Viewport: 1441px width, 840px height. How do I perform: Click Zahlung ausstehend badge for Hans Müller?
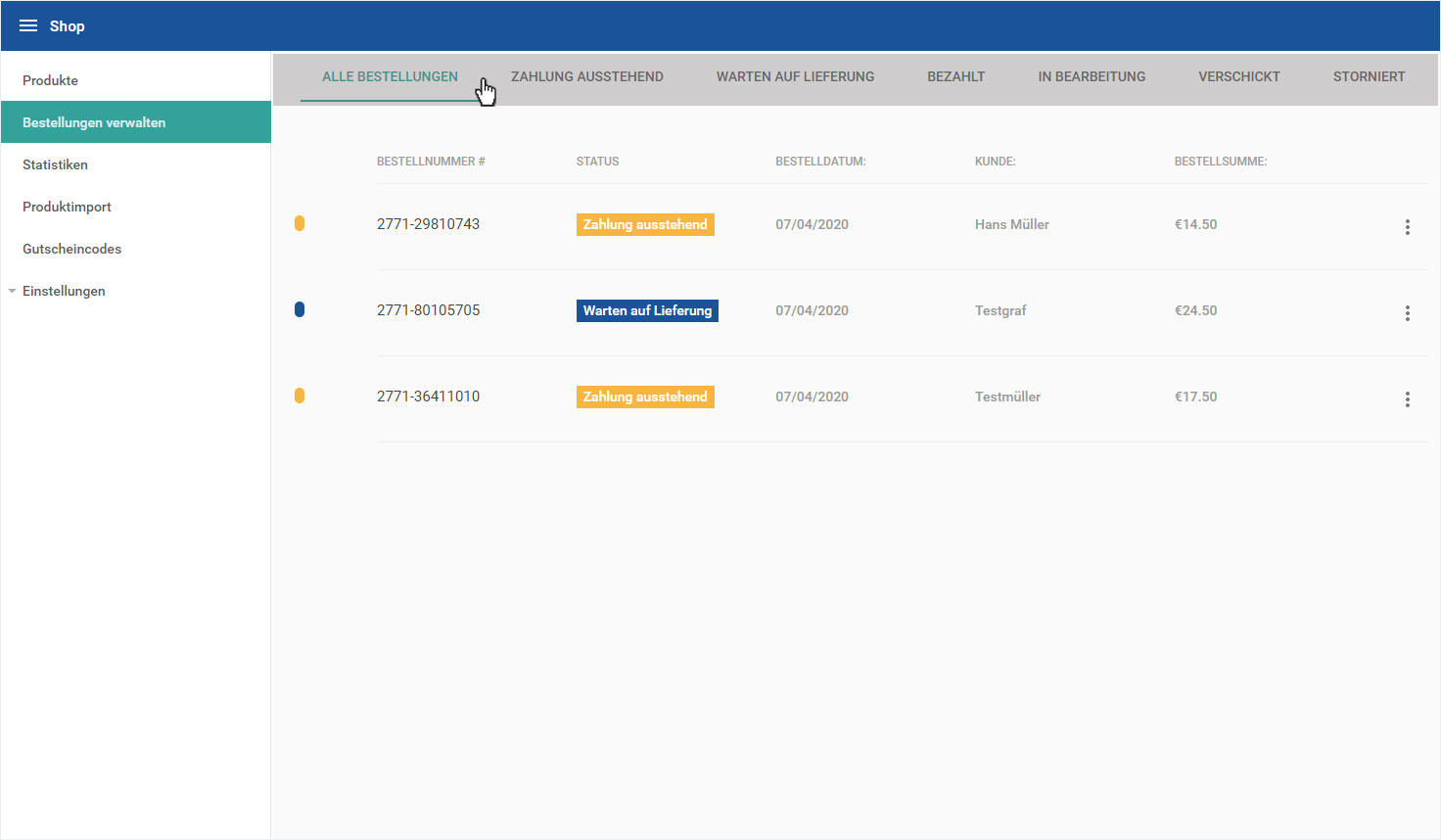click(x=645, y=224)
